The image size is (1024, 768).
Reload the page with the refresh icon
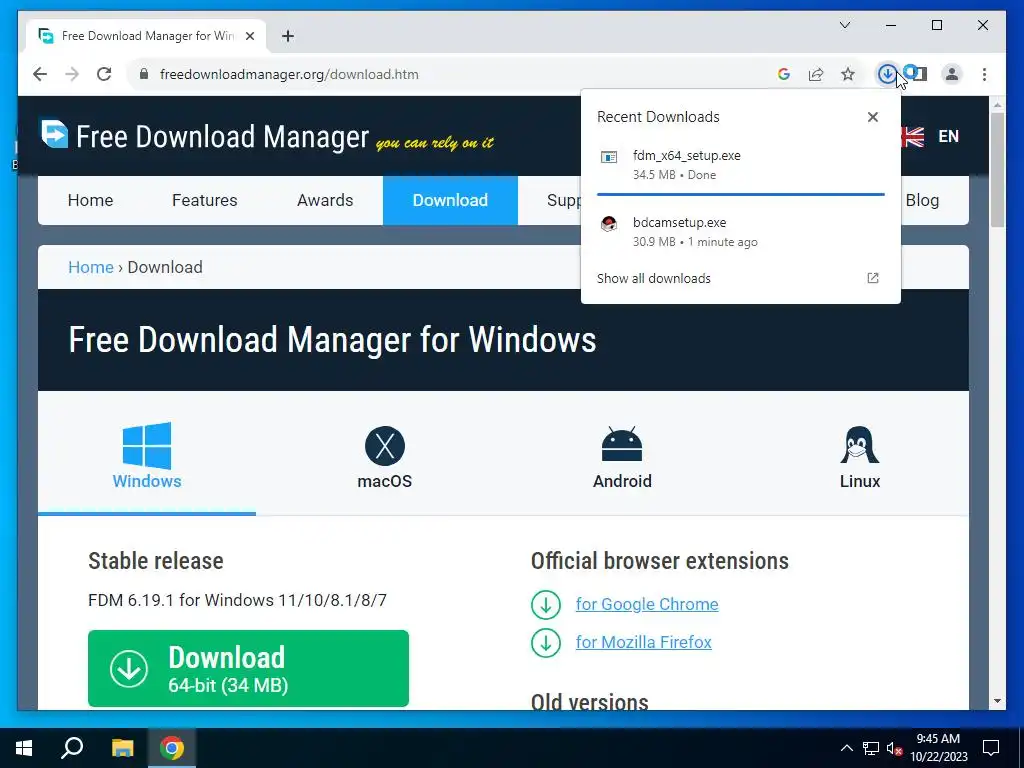[104, 74]
